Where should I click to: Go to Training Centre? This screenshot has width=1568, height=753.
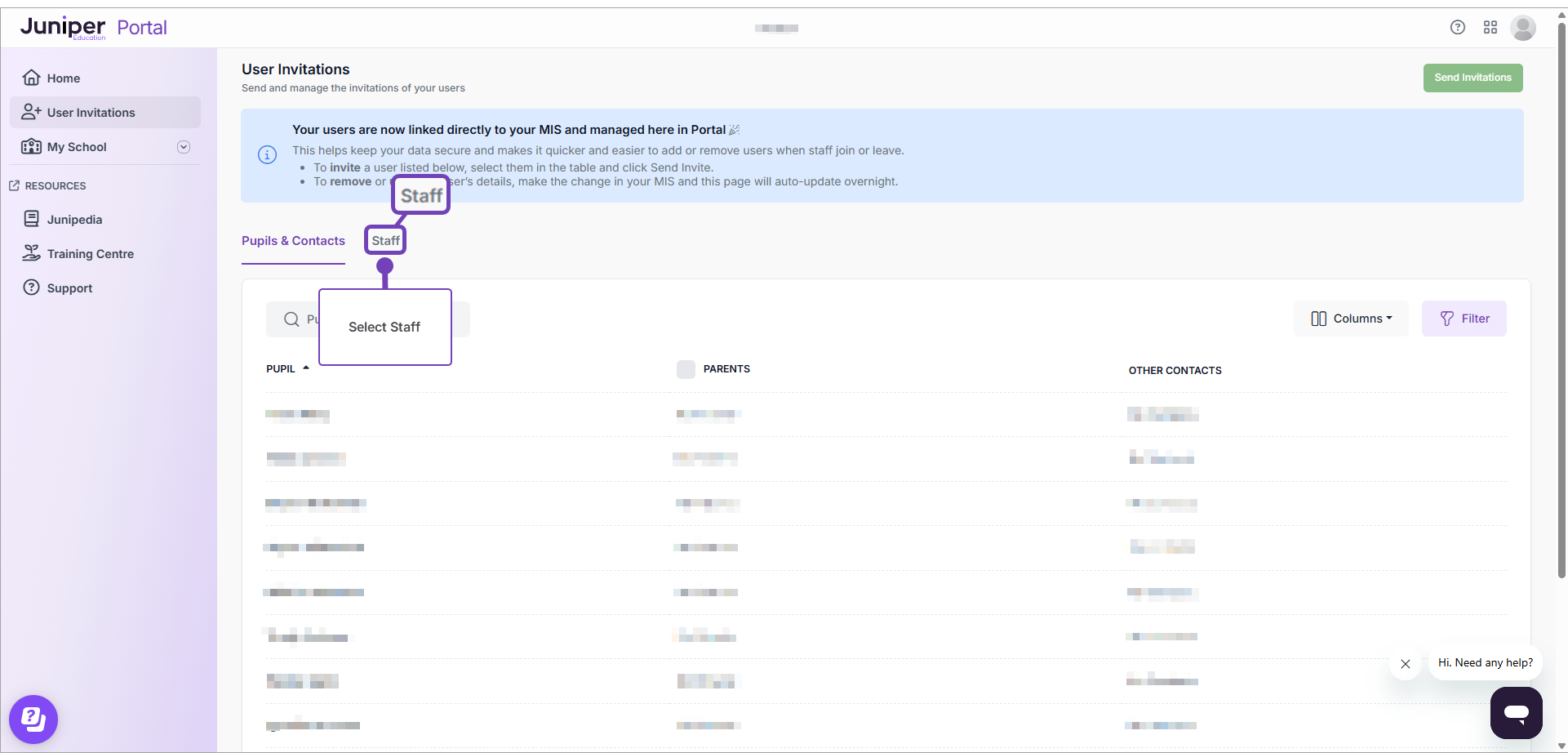(90, 254)
